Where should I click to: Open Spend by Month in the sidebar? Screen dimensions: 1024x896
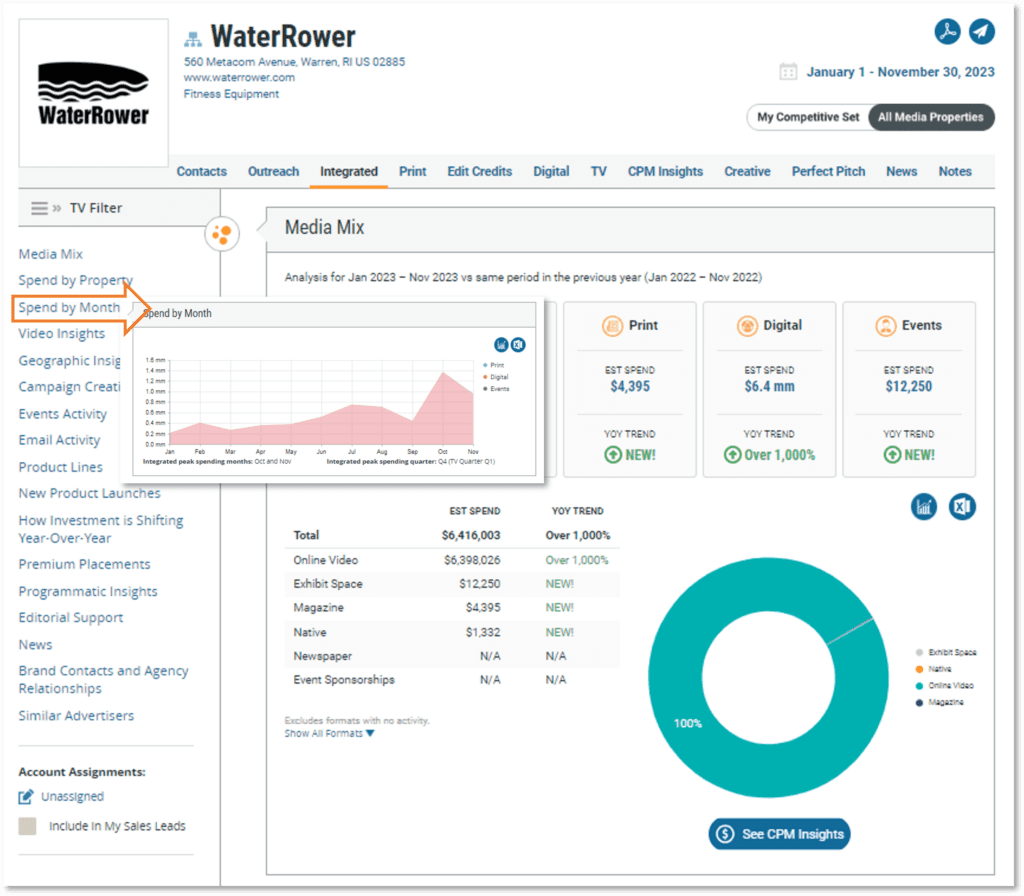pyautogui.click(x=69, y=308)
